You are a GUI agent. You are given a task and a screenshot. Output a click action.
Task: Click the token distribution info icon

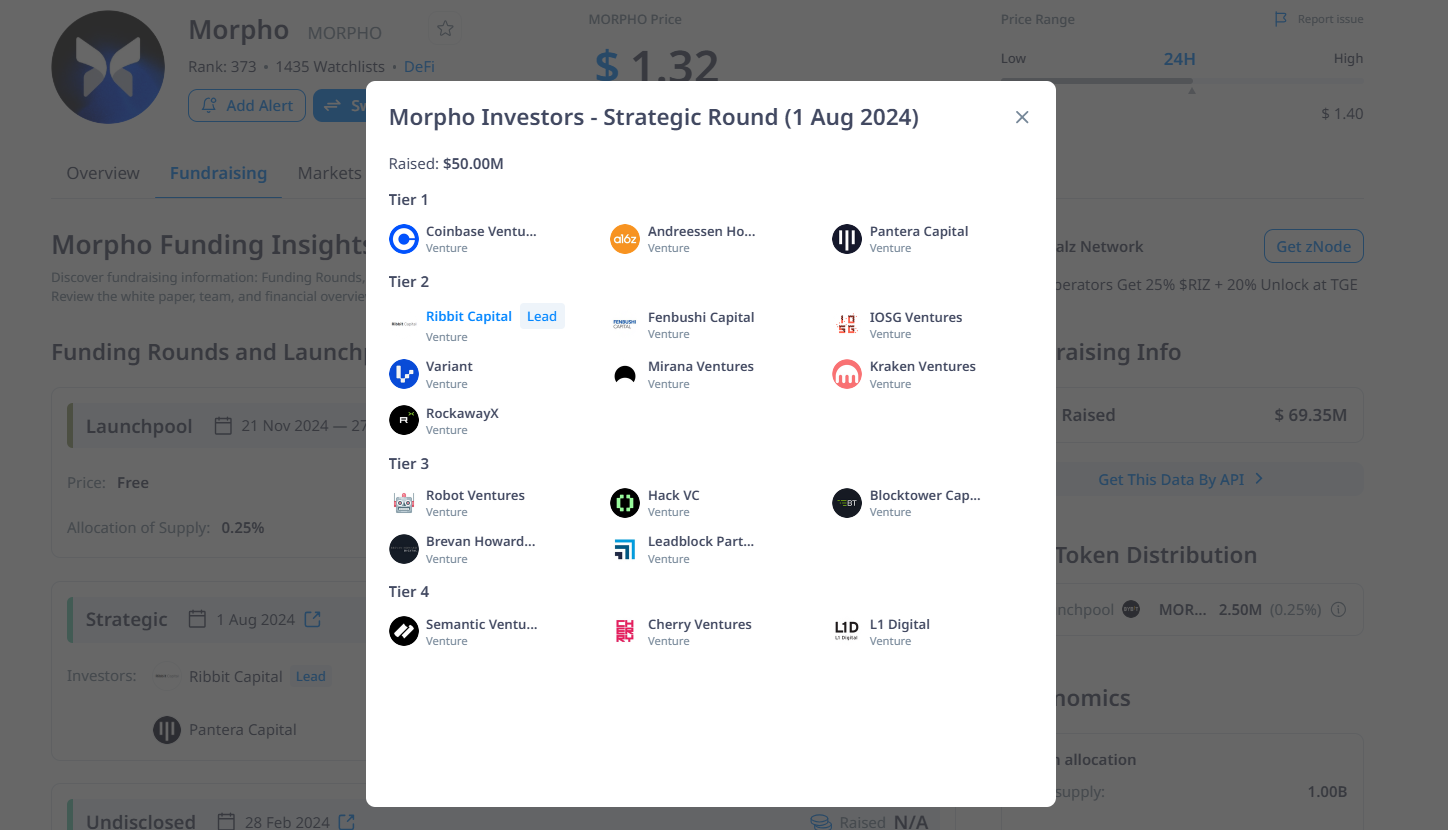pos(1339,609)
